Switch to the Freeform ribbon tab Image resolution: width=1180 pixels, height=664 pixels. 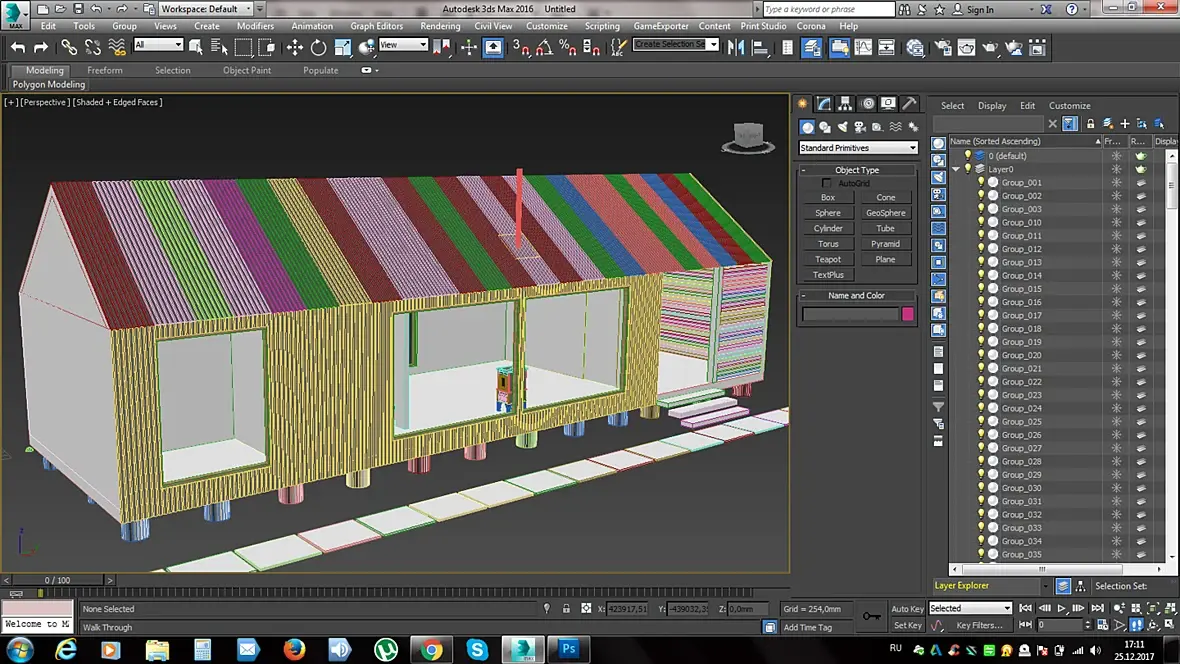coord(105,71)
